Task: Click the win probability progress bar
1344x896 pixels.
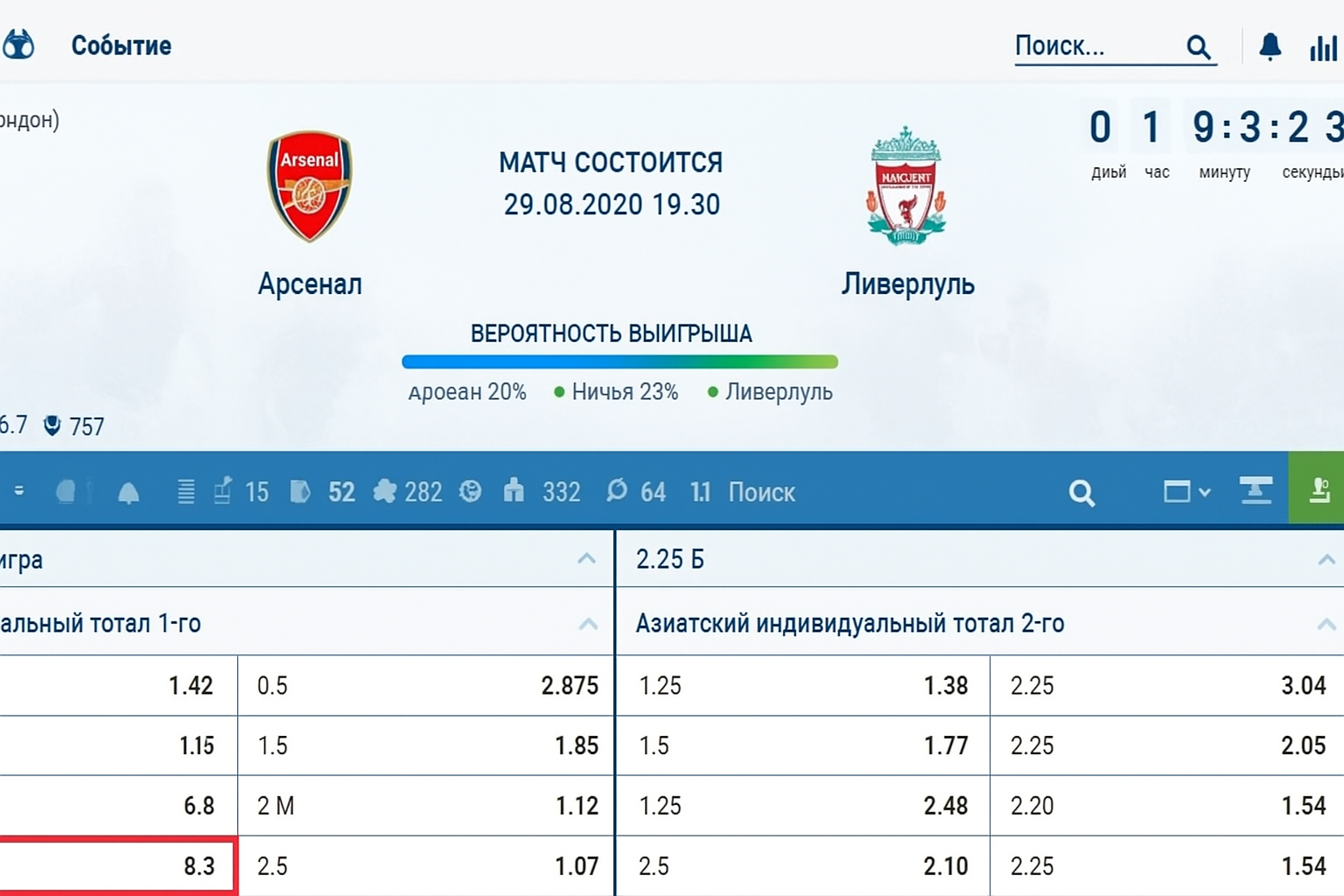Action: (619, 361)
